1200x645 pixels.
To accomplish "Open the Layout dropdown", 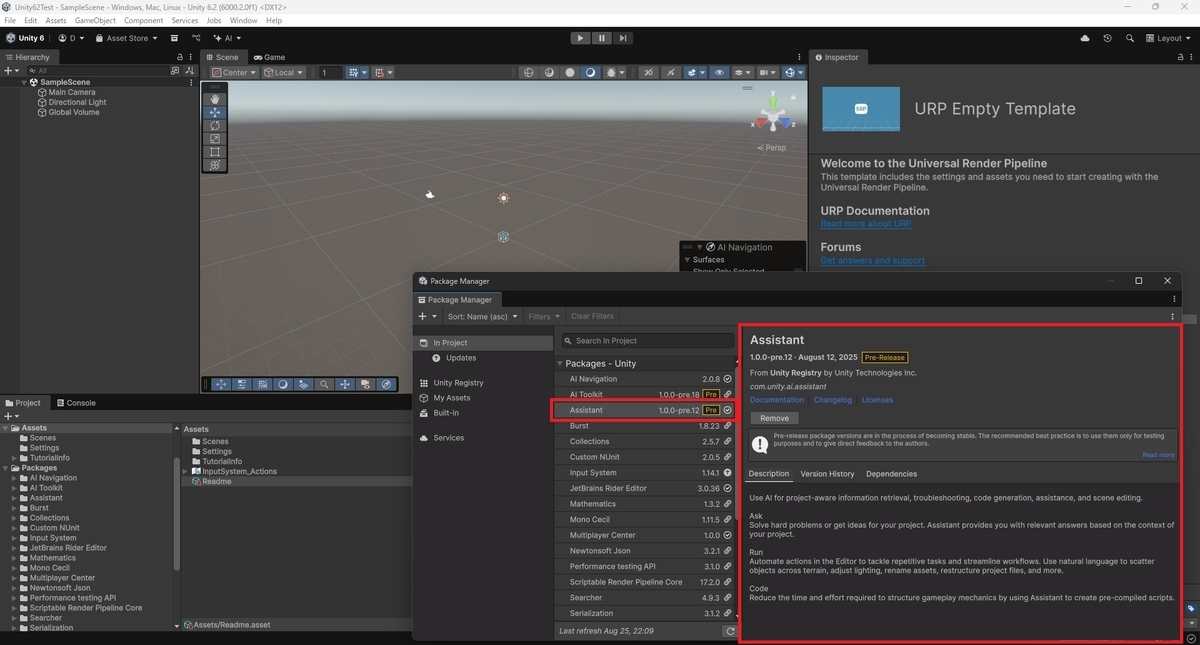I will pyautogui.click(x=1168, y=38).
